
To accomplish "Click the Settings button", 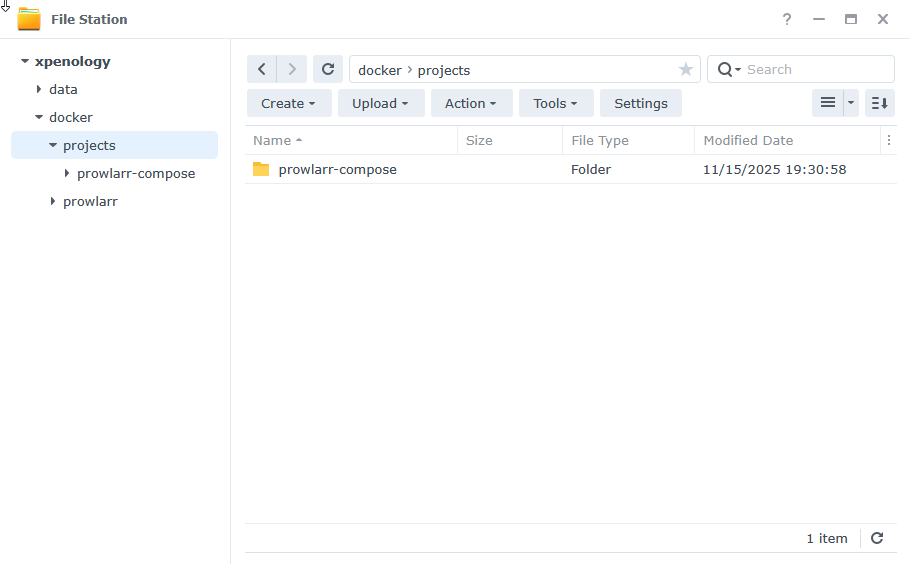I will pyautogui.click(x=641, y=103).
